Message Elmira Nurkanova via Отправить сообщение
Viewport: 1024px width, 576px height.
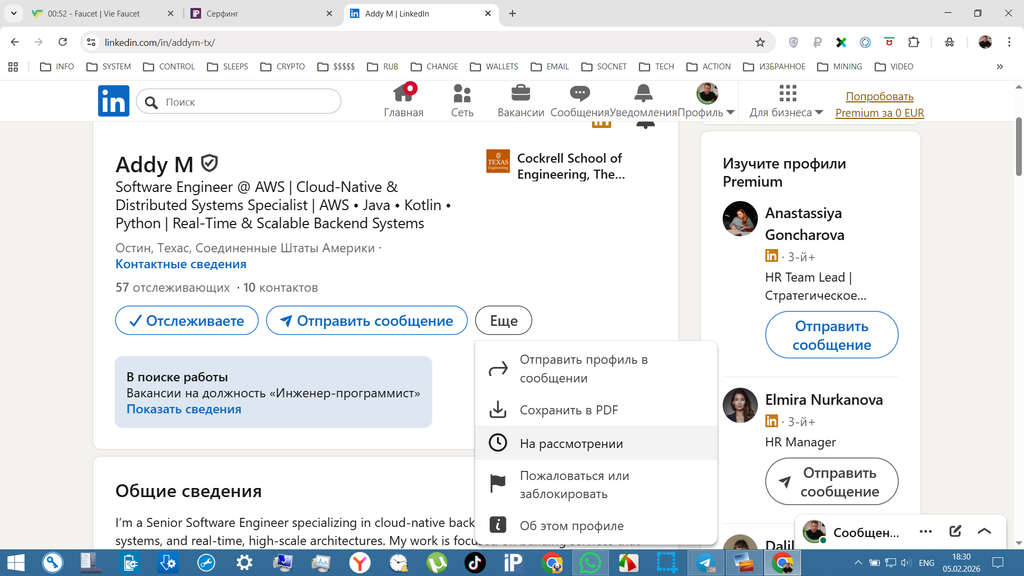click(x=831, y=482)
